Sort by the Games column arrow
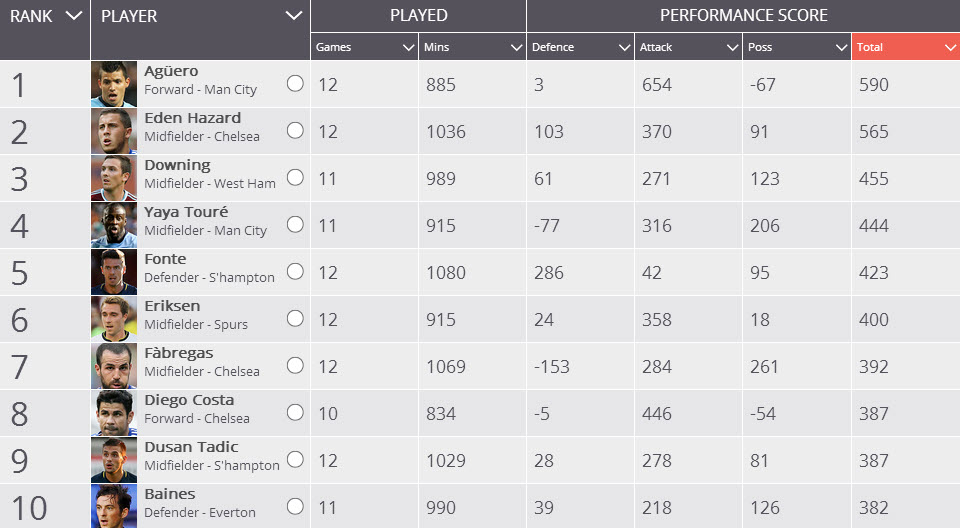This screenshot has width=963, height=528. click(408, 47)
